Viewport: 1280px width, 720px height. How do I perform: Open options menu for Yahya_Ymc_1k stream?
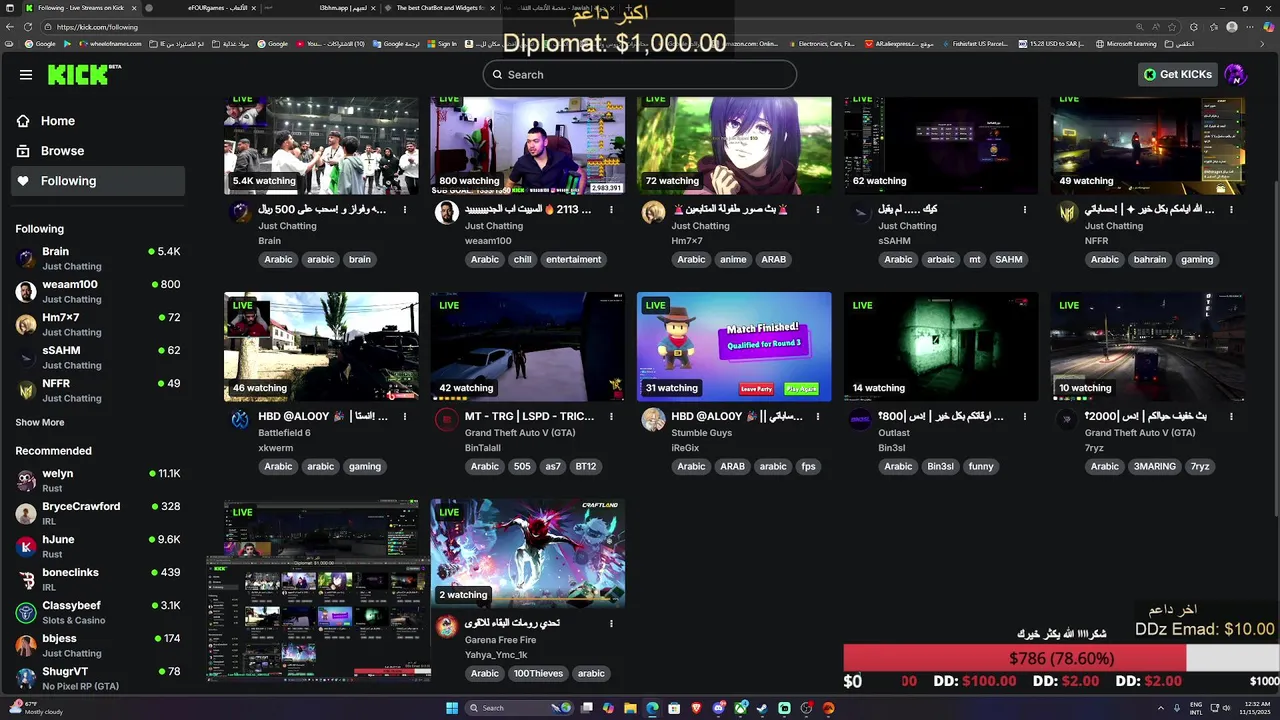(x=611, y=624)
